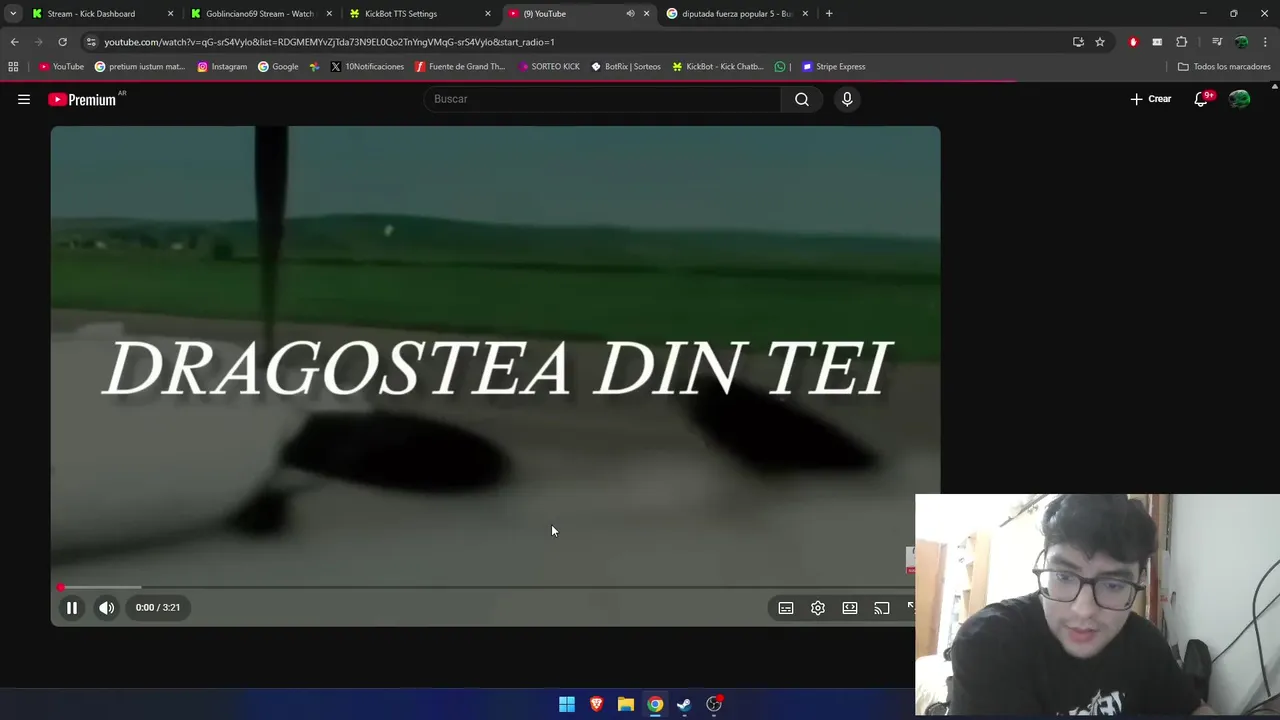Open the YouTube hamburger guide menu
1280x720 pixels.
coord(24,99)
